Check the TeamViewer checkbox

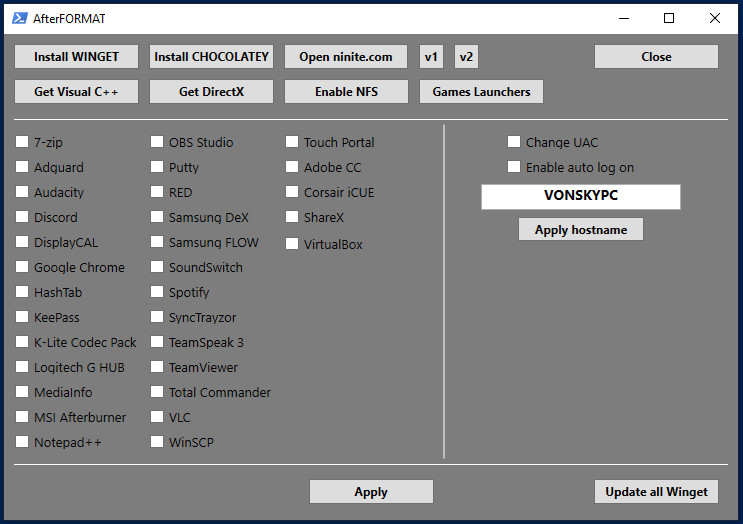pos(157,367)
